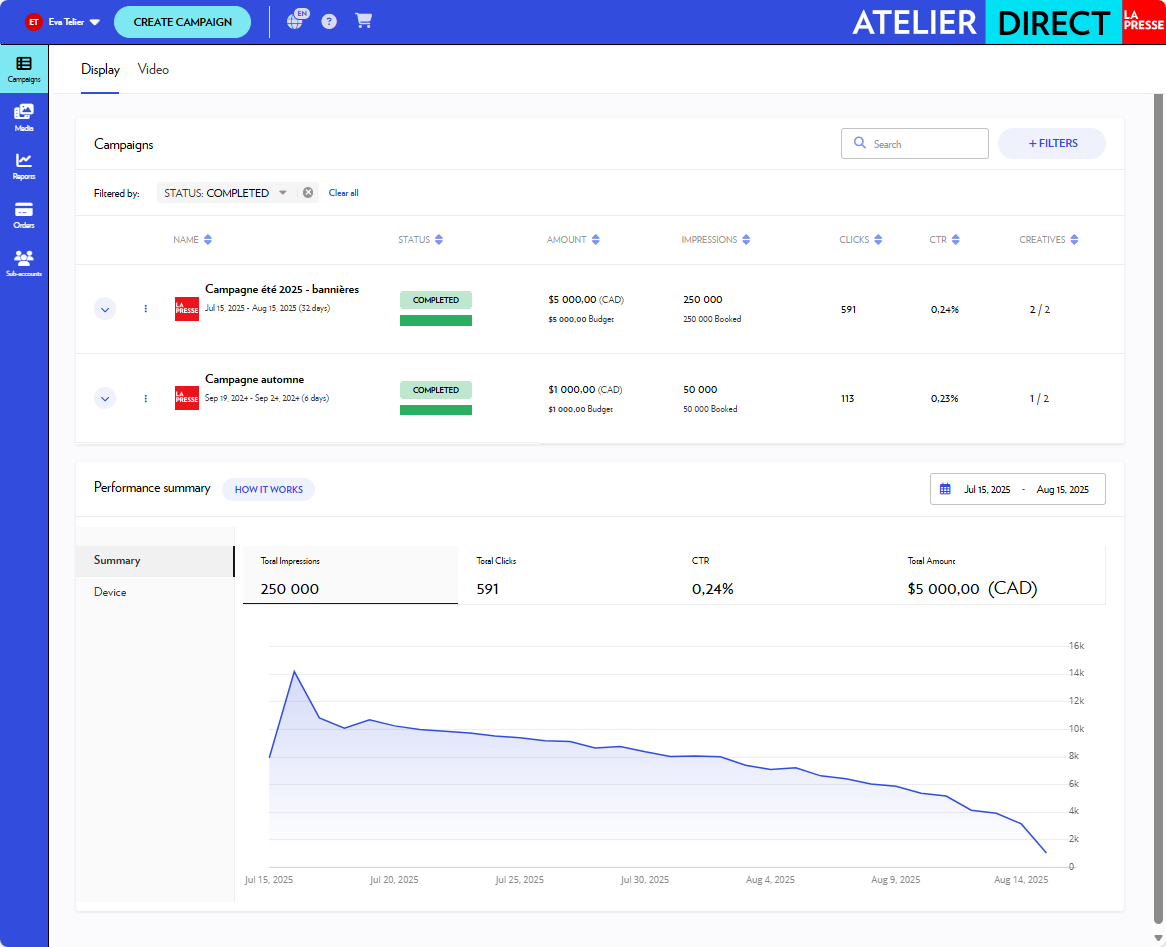Open the Campaigns sidebar icon
This screenshot has width=1166, height=947.
tap(24, 68)
